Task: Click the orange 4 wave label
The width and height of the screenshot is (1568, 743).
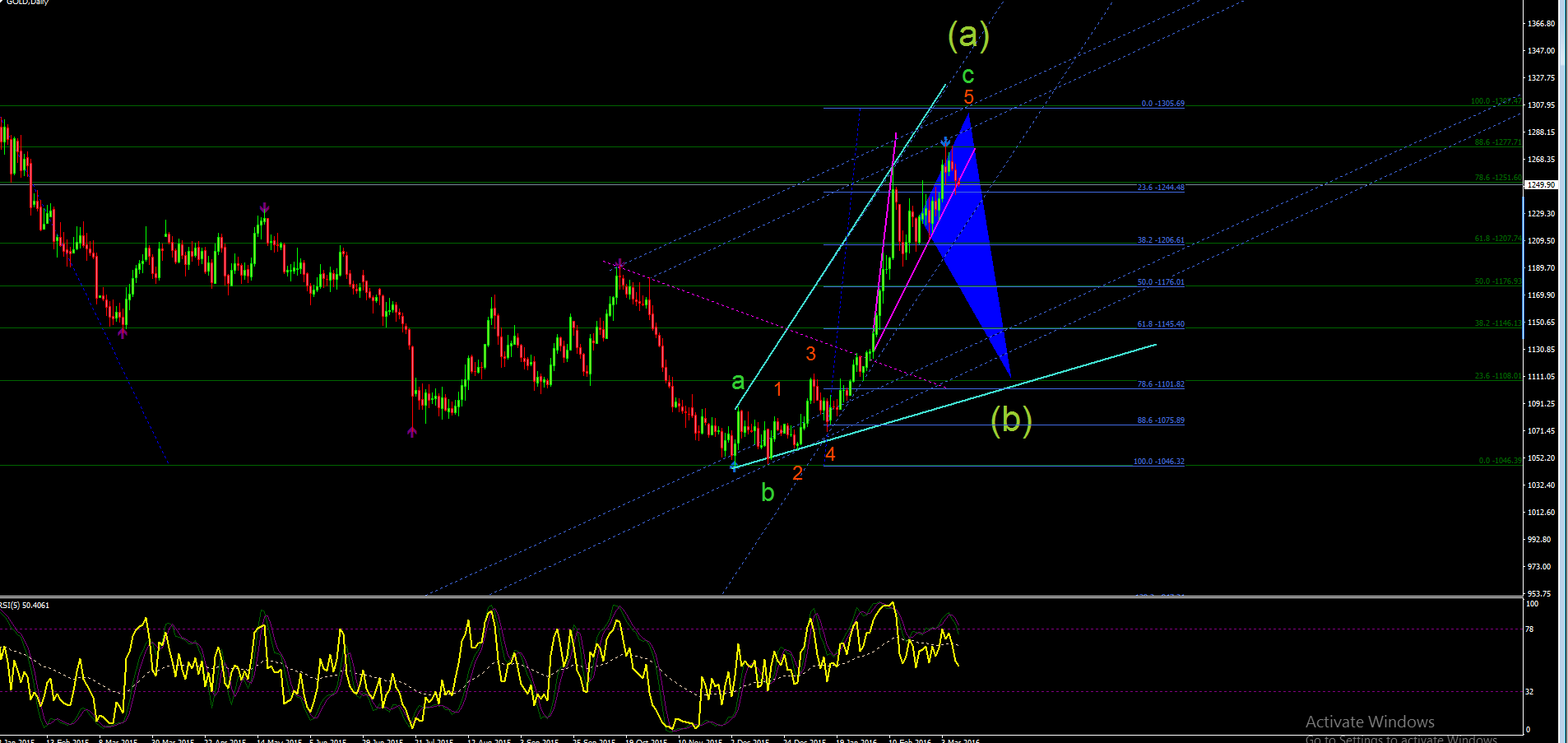Action: point(830,454)
